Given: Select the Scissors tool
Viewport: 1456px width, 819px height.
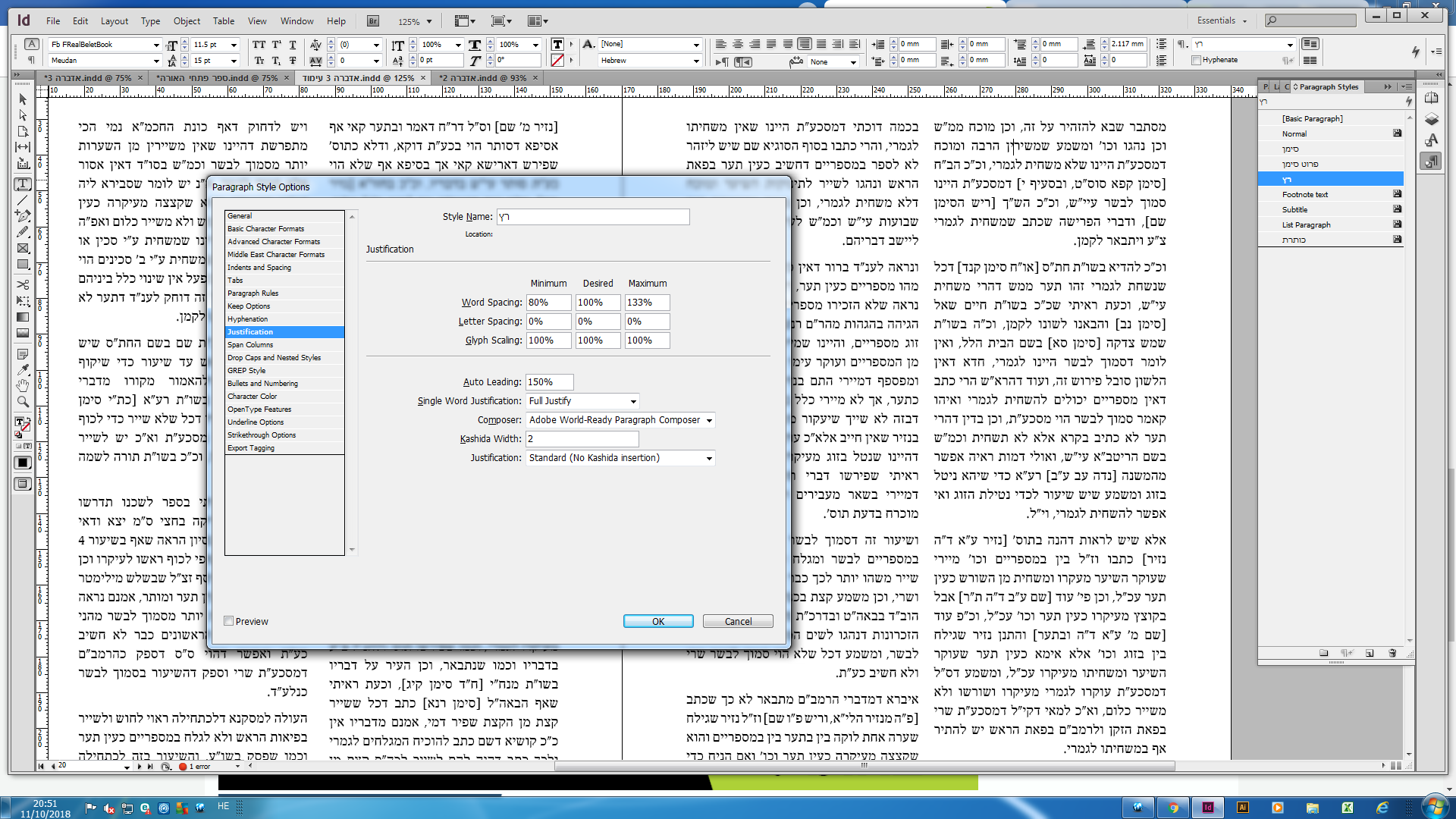Looking at the screenshot, I should click(23, 284).
